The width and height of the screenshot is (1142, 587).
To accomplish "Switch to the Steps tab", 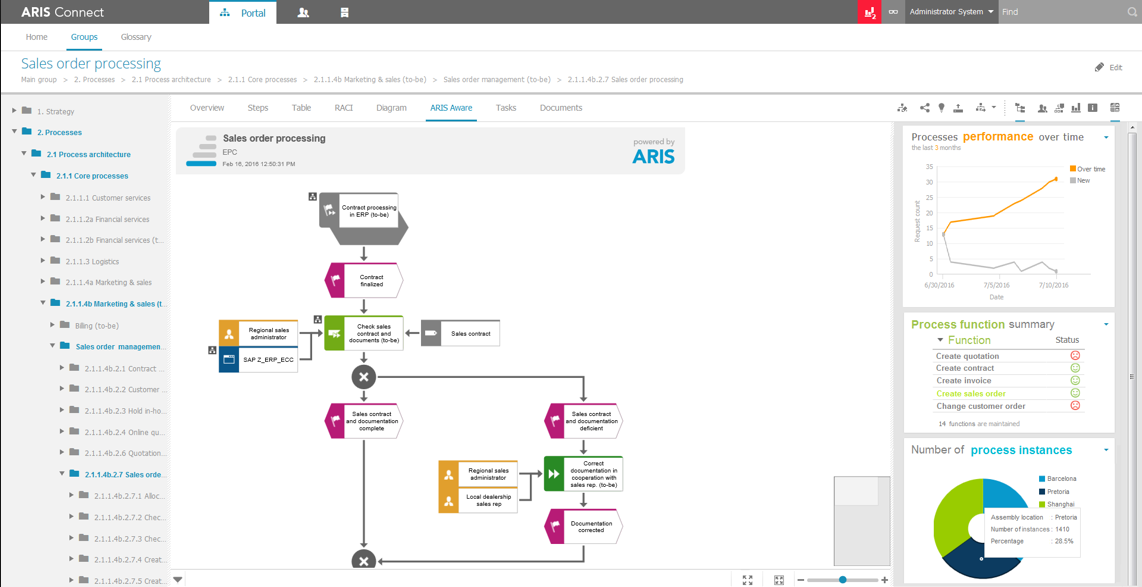I will [258, 108].
